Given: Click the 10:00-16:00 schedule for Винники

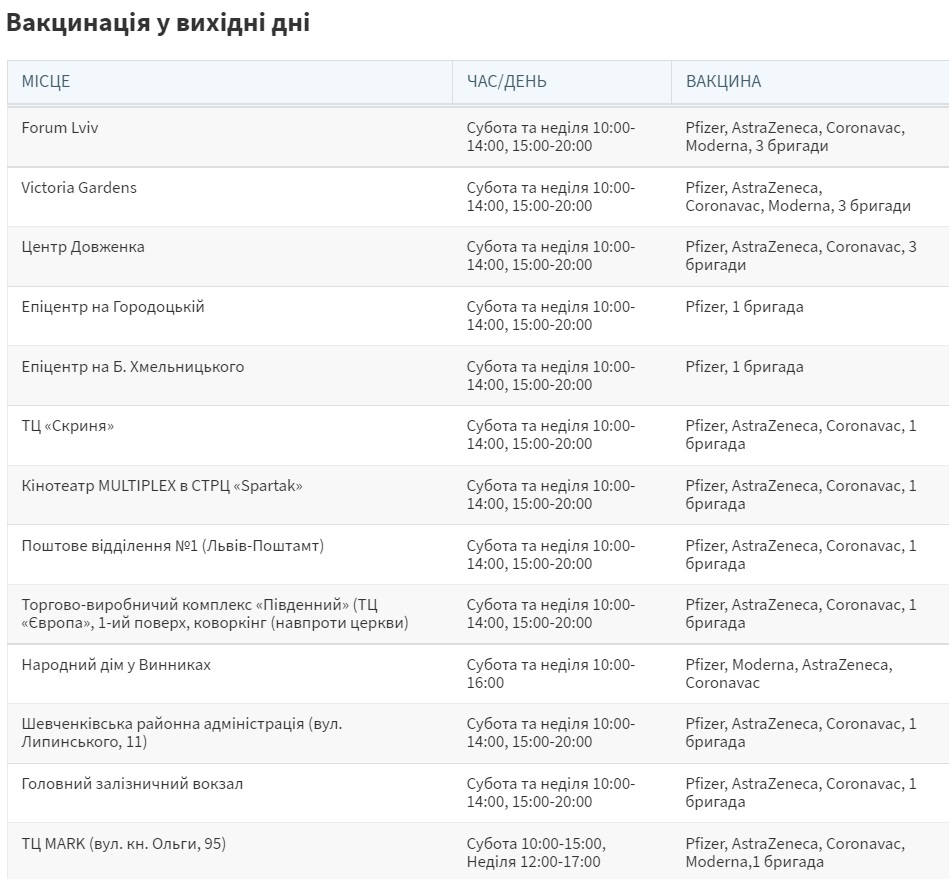Looking at the screenshot, I should (550, 674).
